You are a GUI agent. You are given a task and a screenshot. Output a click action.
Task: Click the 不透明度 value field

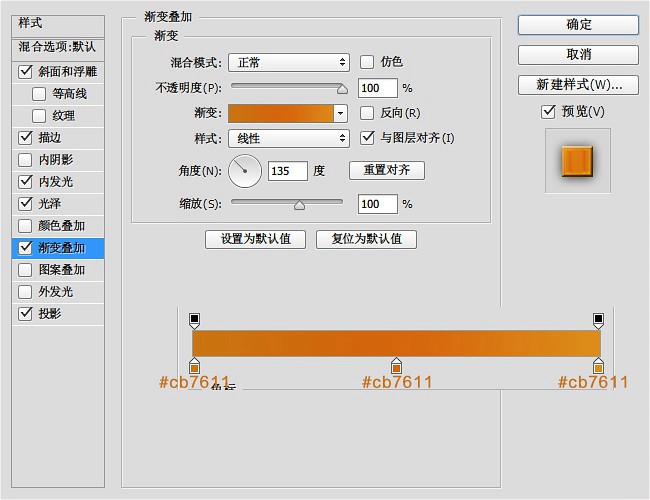(378, 88)
